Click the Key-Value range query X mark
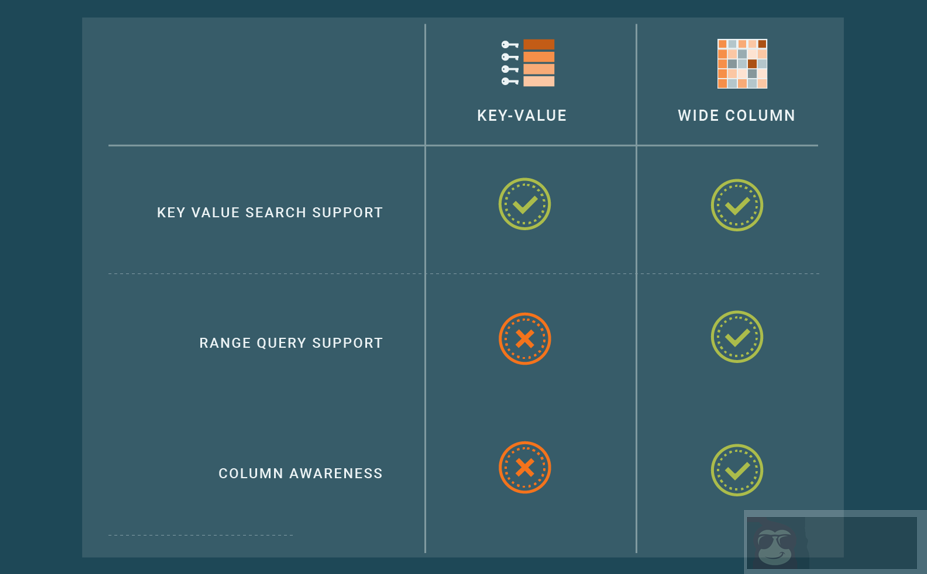 coord(525,339)
